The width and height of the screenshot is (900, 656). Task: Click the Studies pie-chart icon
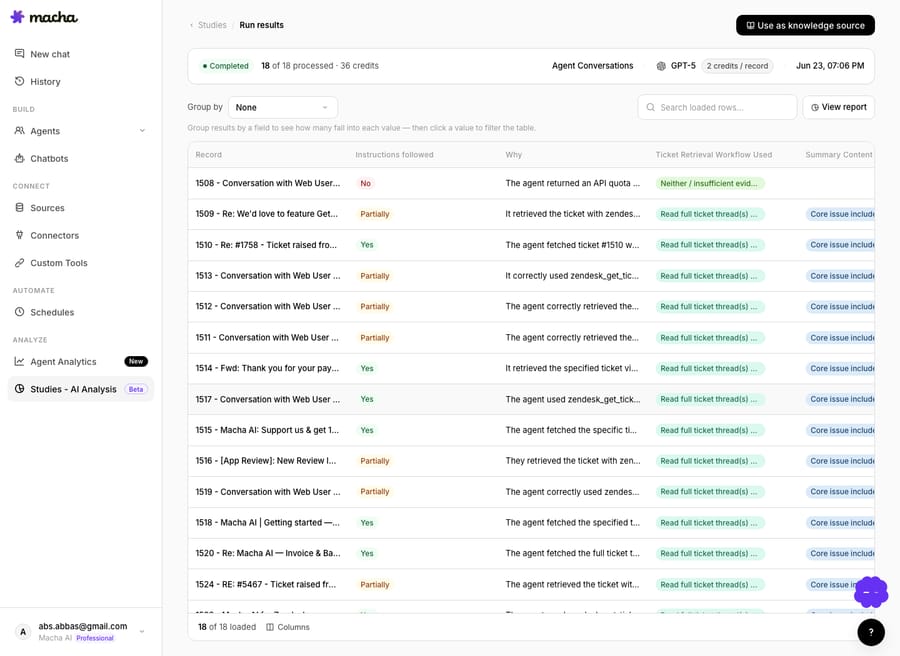(x=20, y=389)
